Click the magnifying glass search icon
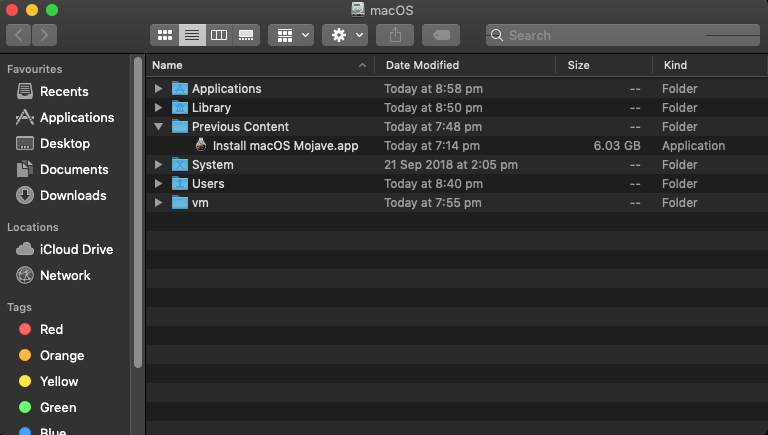 [x=497, y=35]
